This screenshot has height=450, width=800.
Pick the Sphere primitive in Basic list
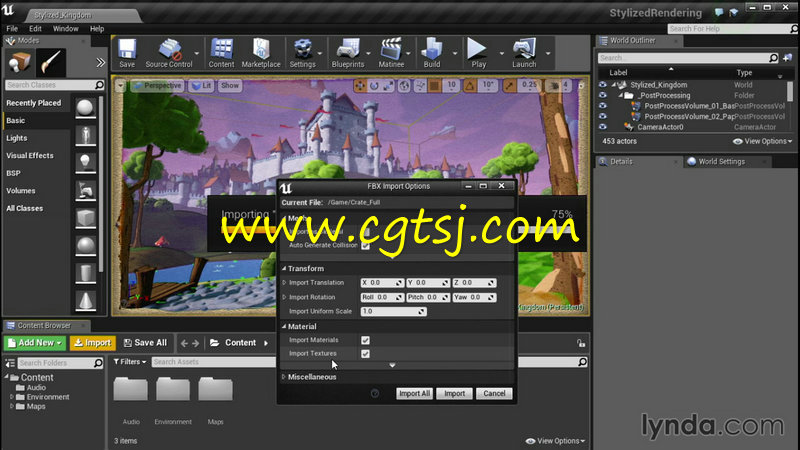[85, 108]
